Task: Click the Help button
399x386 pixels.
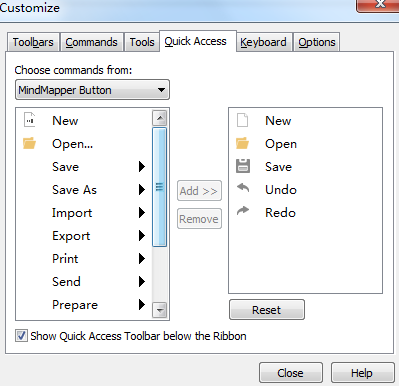Action: [362, 373]
